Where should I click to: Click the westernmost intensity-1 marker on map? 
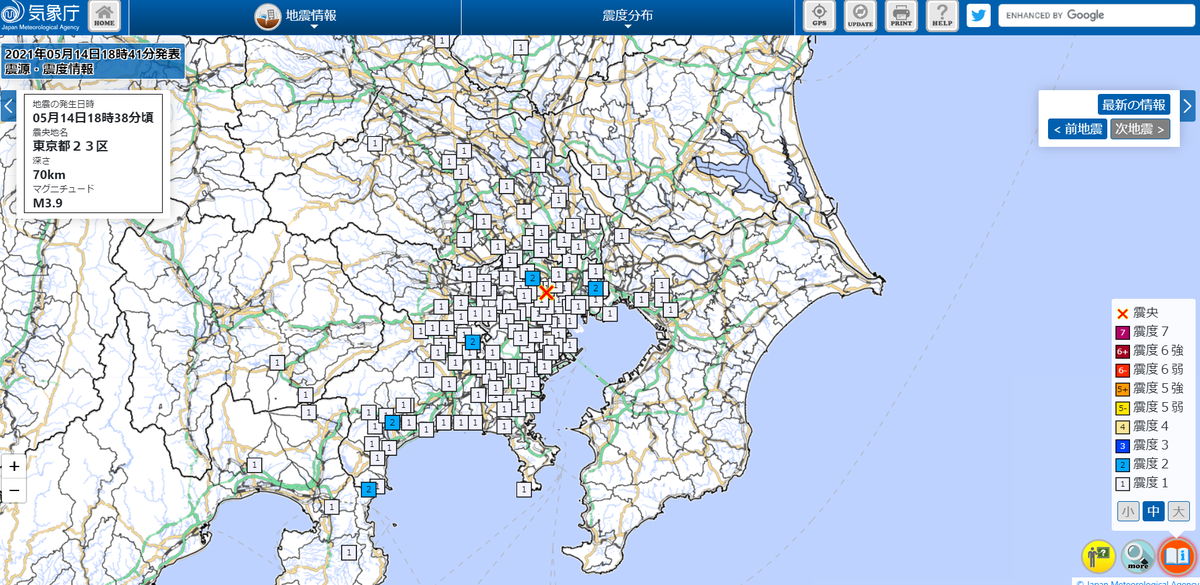pyautogui.click(x=254, y=465)
